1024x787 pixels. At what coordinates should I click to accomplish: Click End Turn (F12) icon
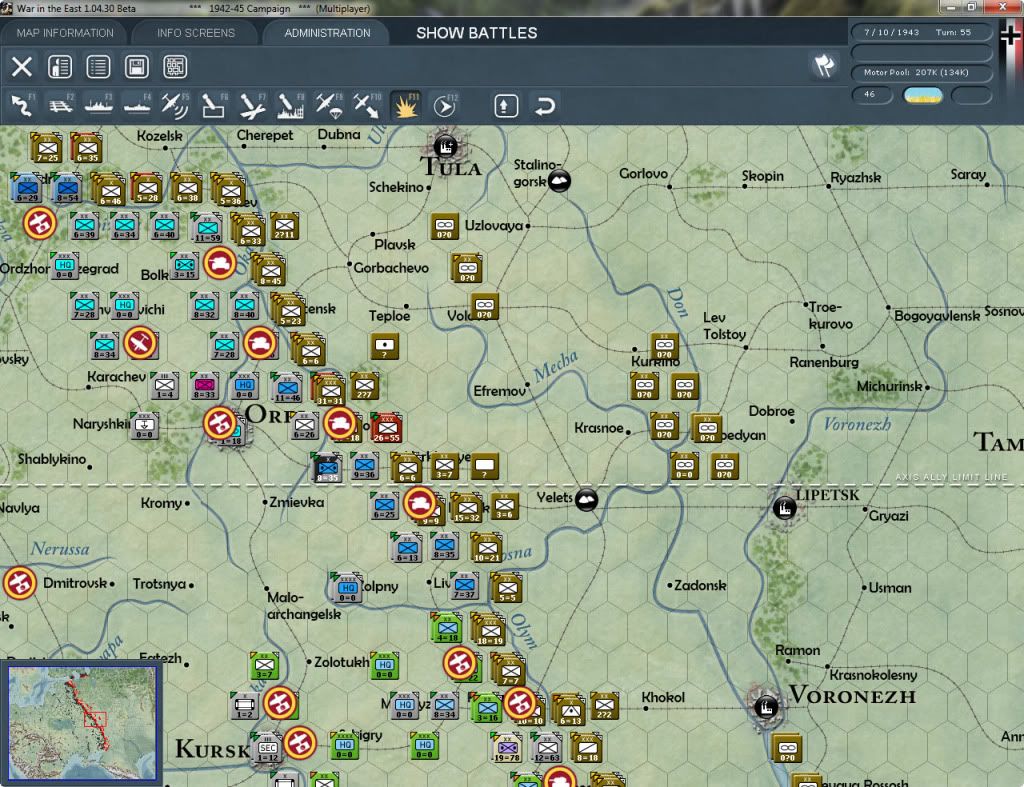[445, 106]
